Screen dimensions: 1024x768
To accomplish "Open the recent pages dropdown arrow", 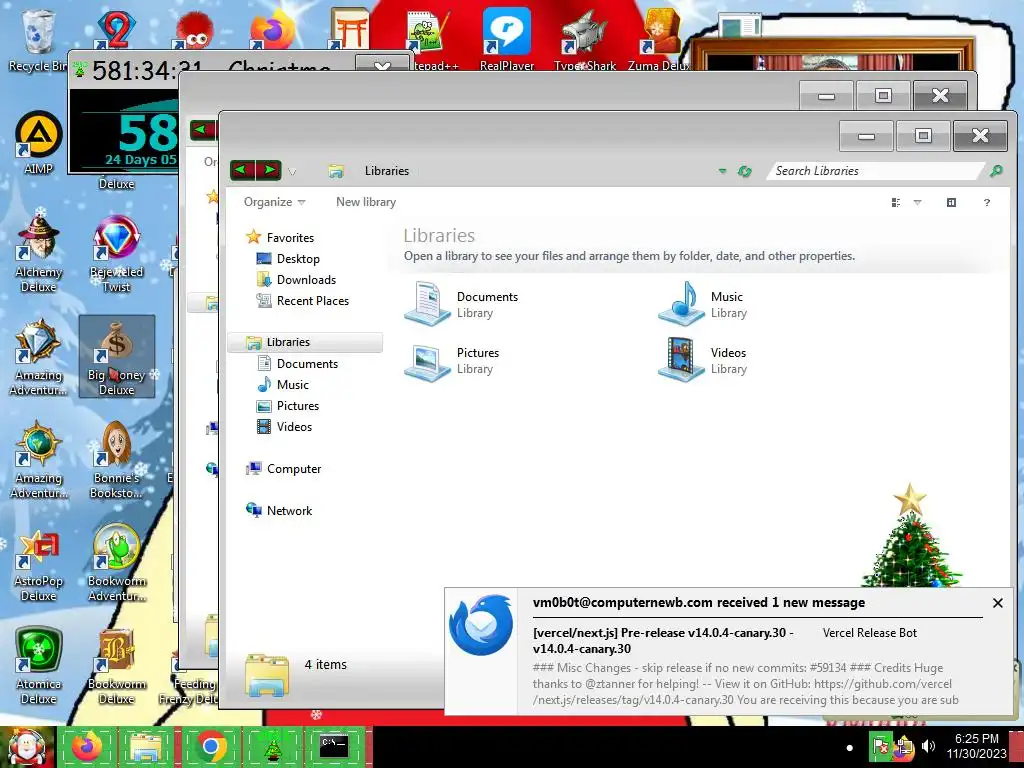I will point(293,172).
